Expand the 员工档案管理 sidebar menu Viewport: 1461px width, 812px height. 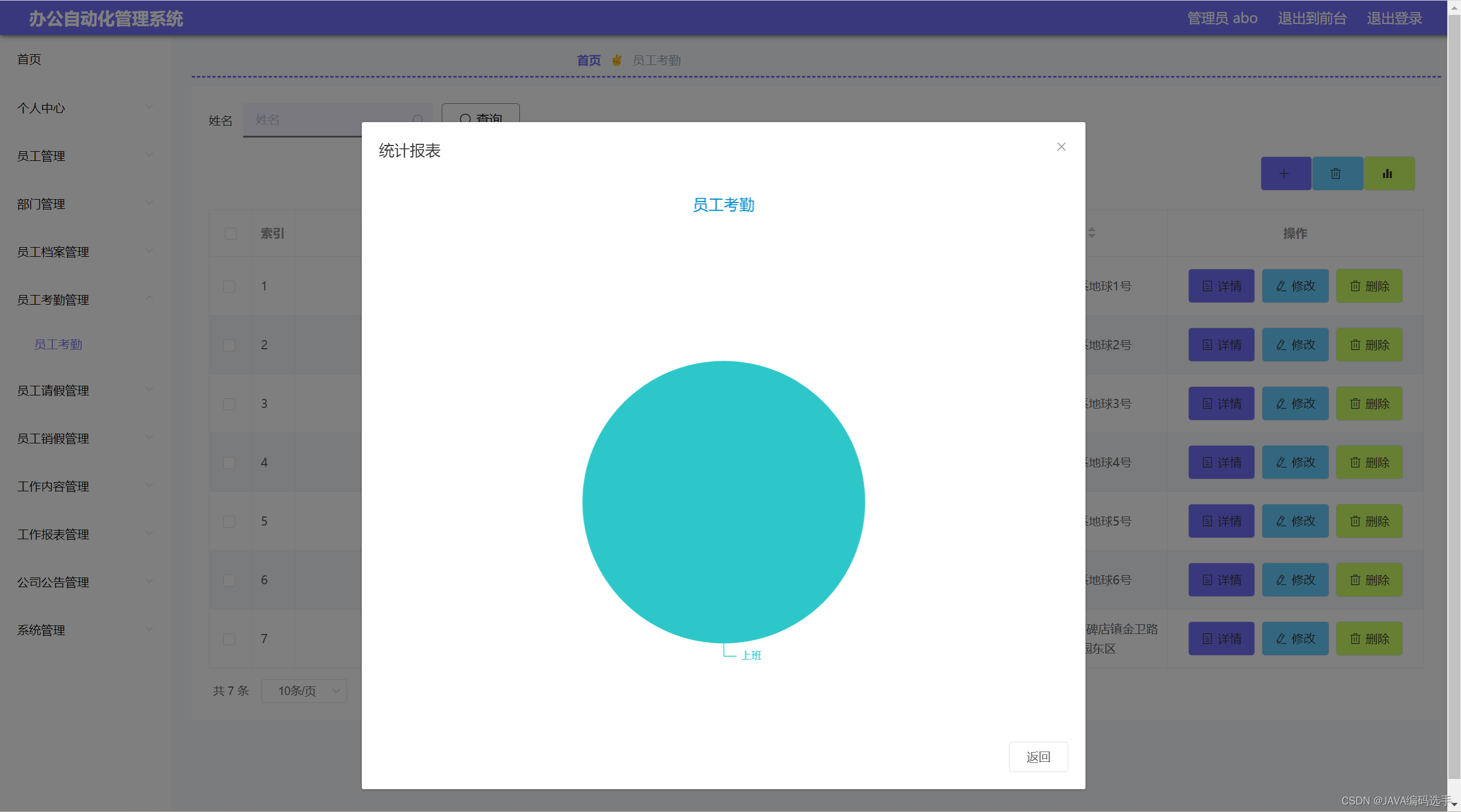tap(86, 252)
